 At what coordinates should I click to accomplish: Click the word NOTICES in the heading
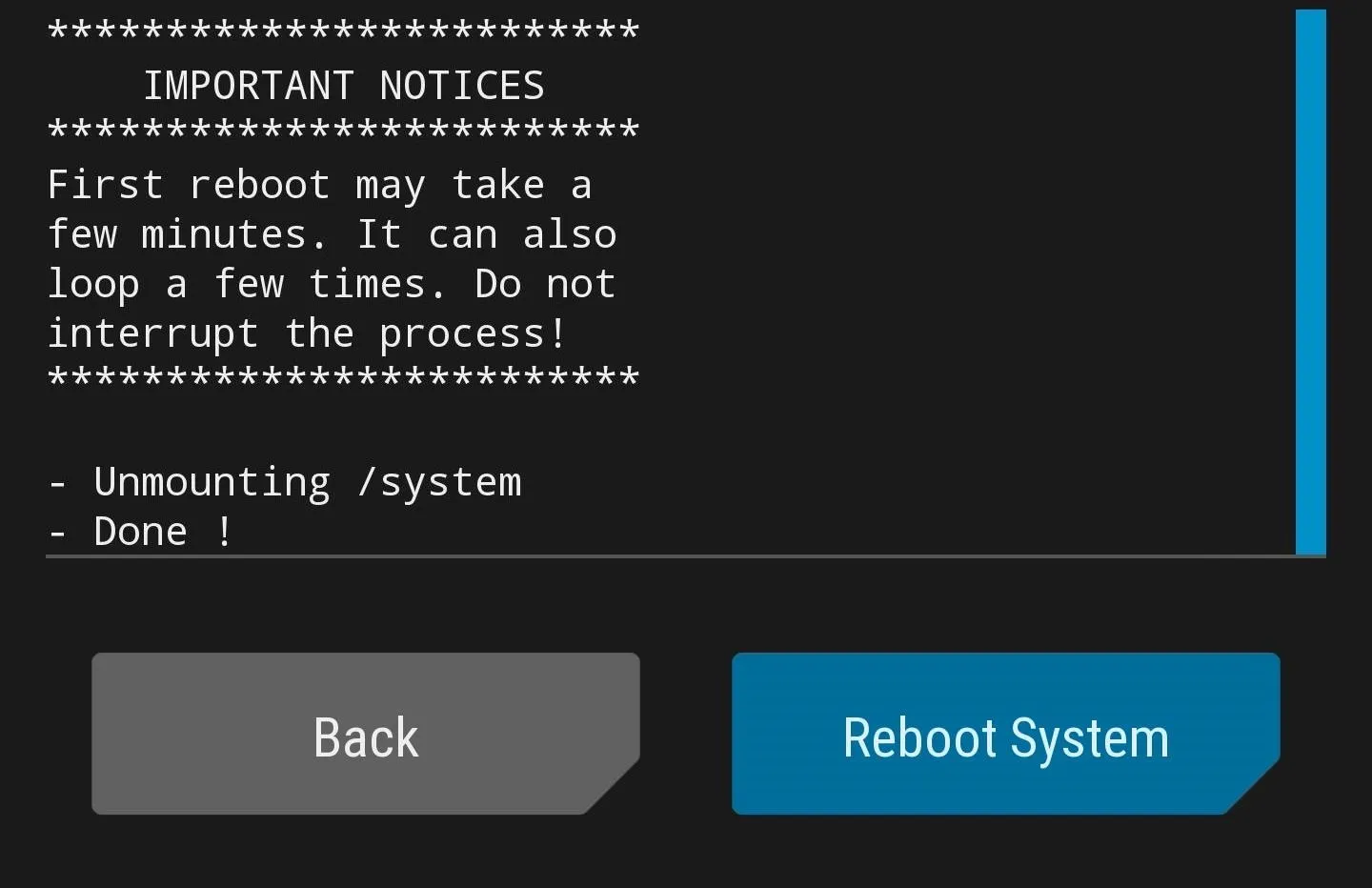(462, 86)
